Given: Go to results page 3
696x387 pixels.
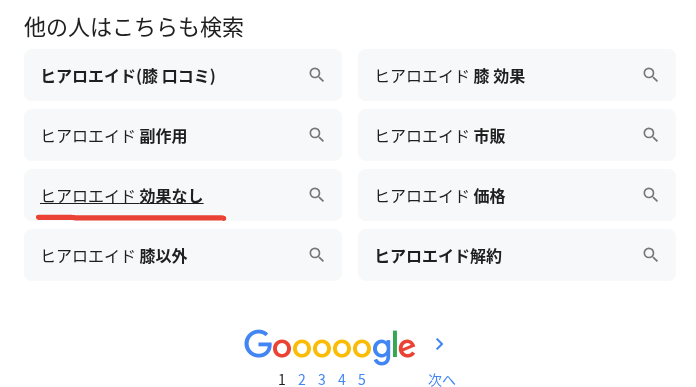Looking at the screenshot, I should 322,380.
